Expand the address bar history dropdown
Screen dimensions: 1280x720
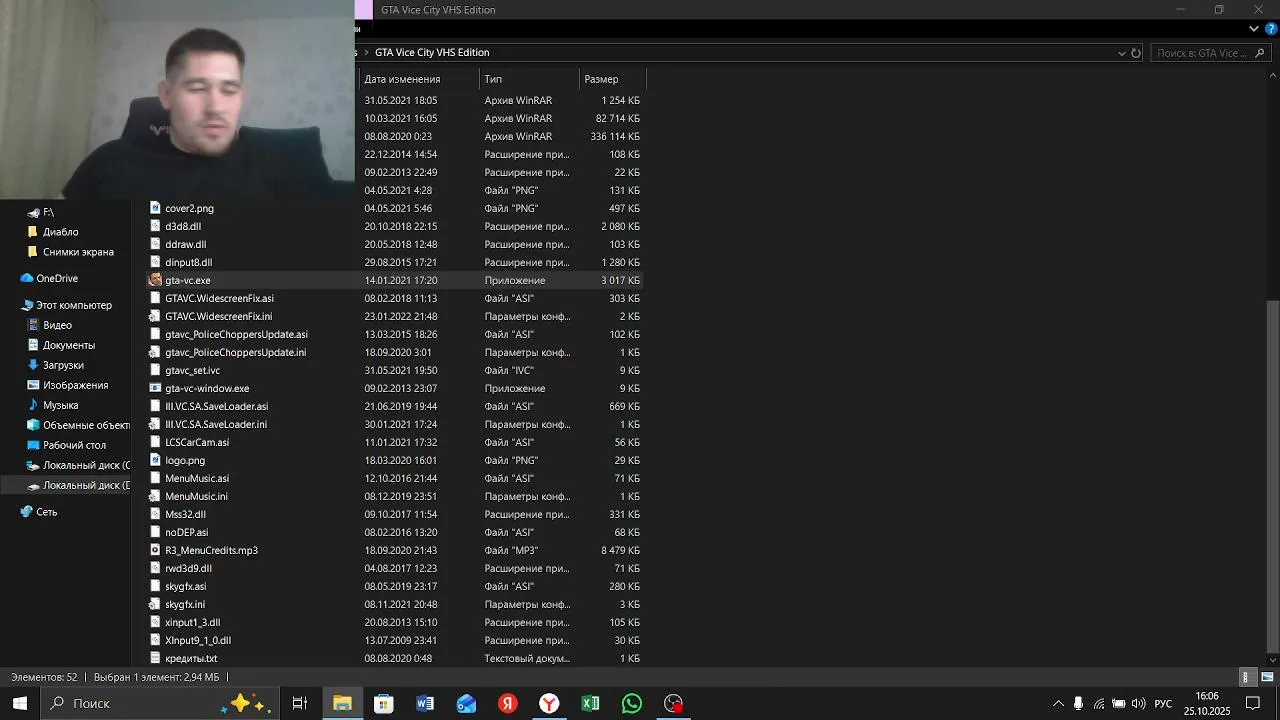[x=1121, y=53]
